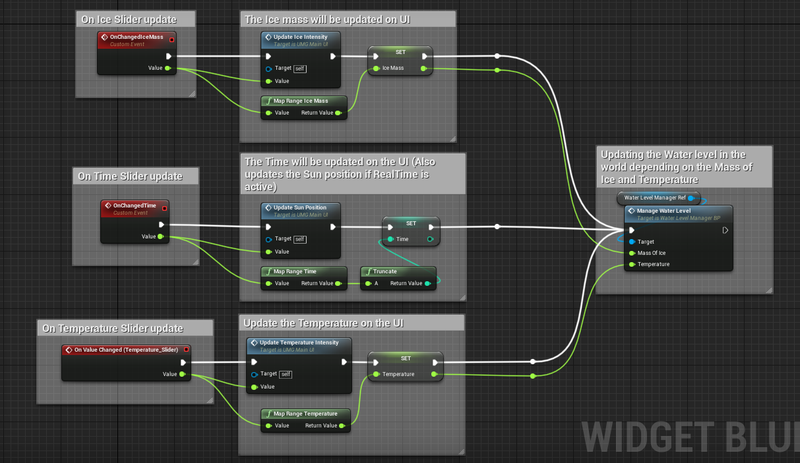800x463 pixels.
Task: Click the Manage Water Level node icon
Action: pyautogui.click(x=630, y=211)
